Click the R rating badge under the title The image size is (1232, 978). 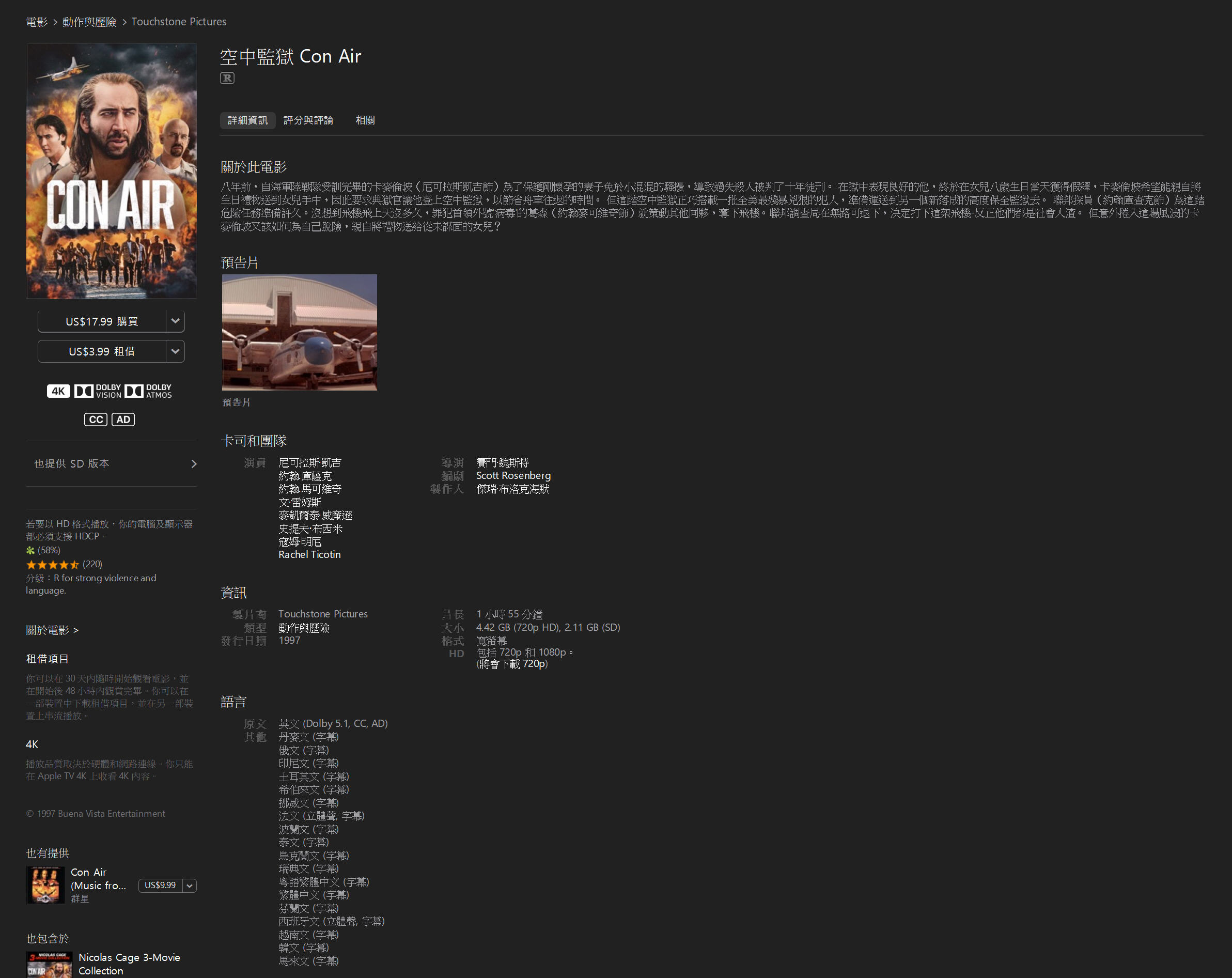[x=227, y=79]
